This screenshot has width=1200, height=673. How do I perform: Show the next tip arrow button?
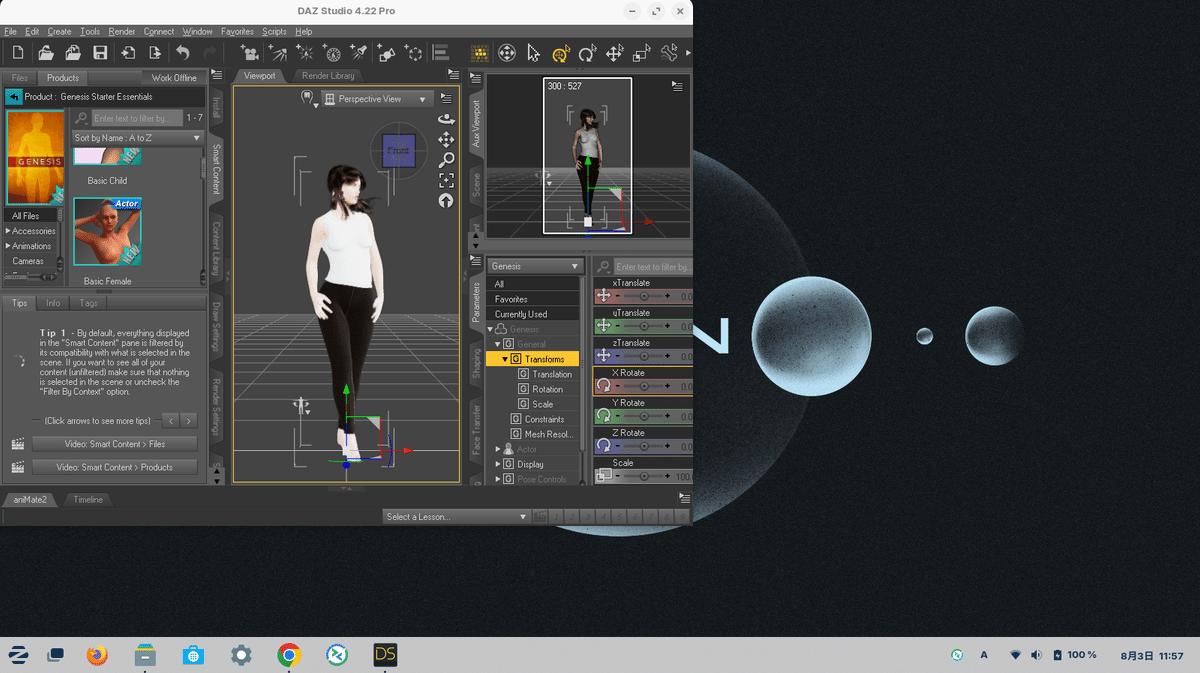click(x=188, y=421)
